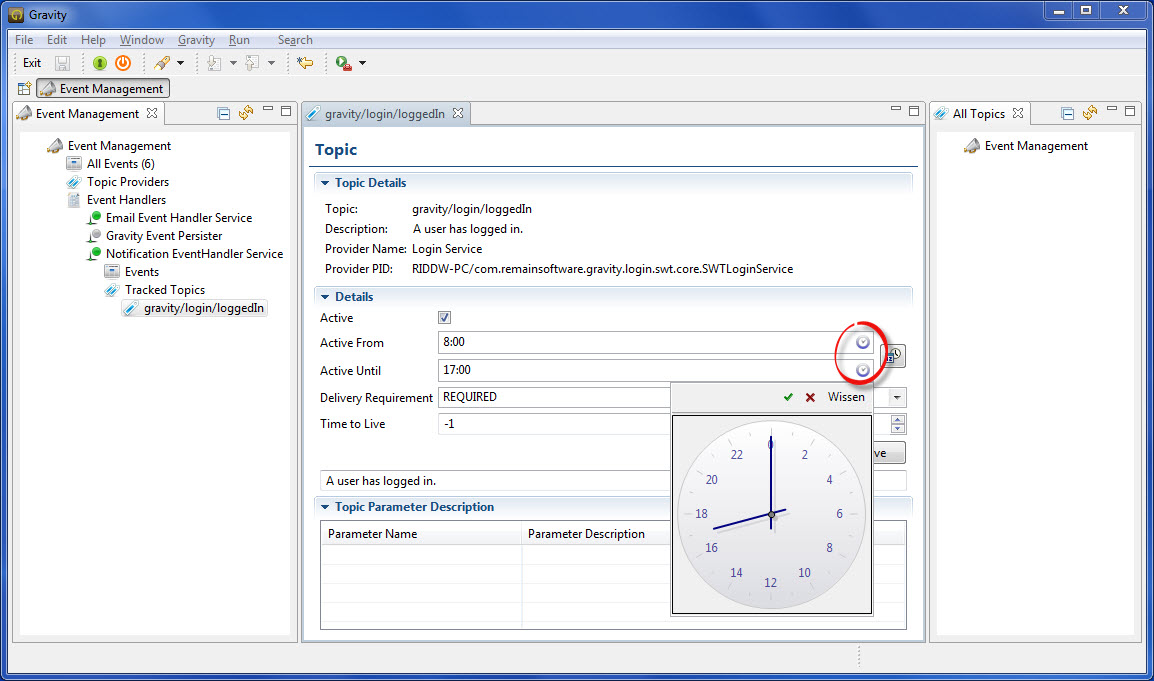Click the orange power toolbar icon
This screenshot has height=681, width=1154.
[123, 63]
